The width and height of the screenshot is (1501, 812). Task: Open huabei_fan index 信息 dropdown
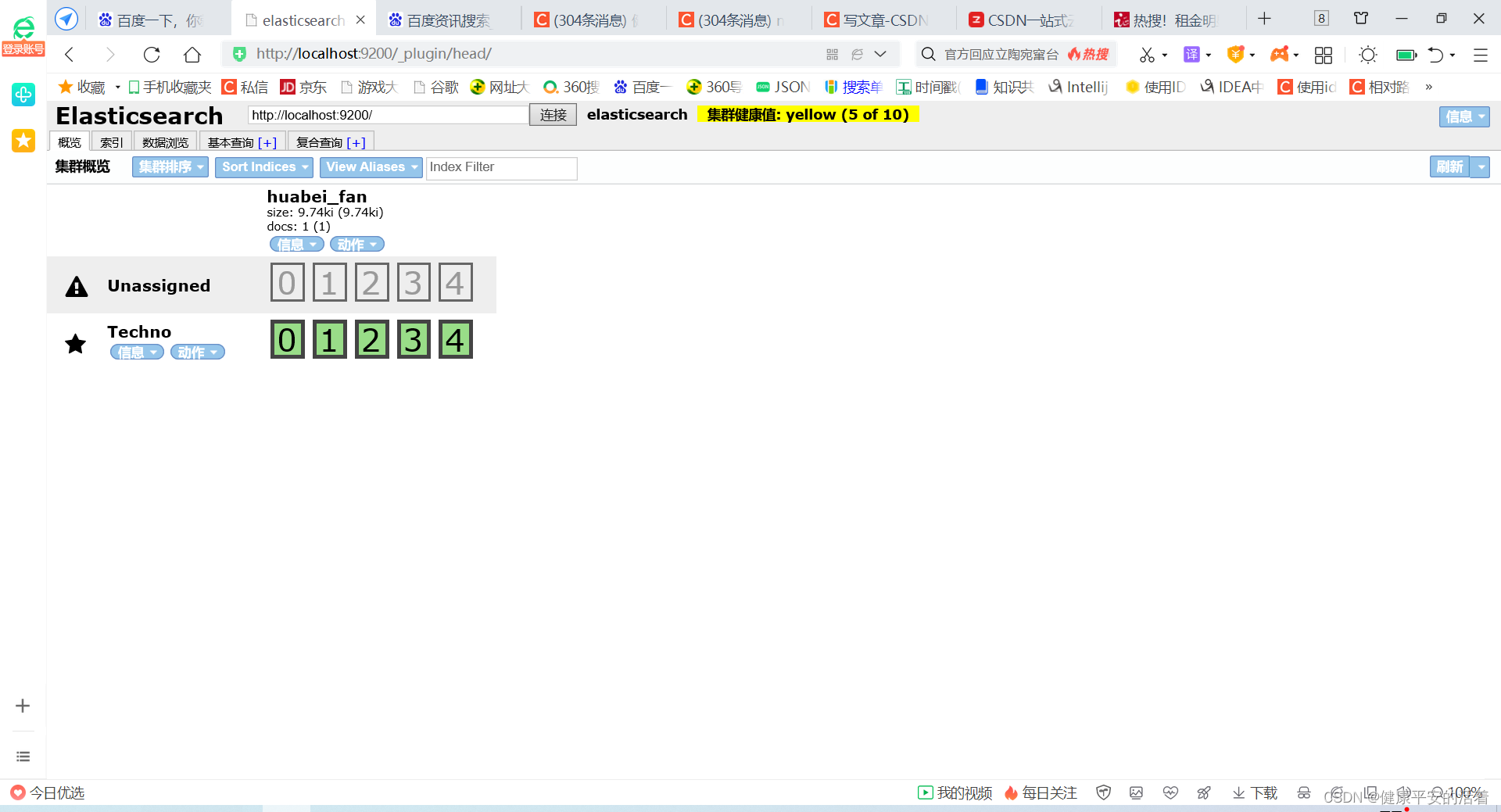click(x=297, y=245)
